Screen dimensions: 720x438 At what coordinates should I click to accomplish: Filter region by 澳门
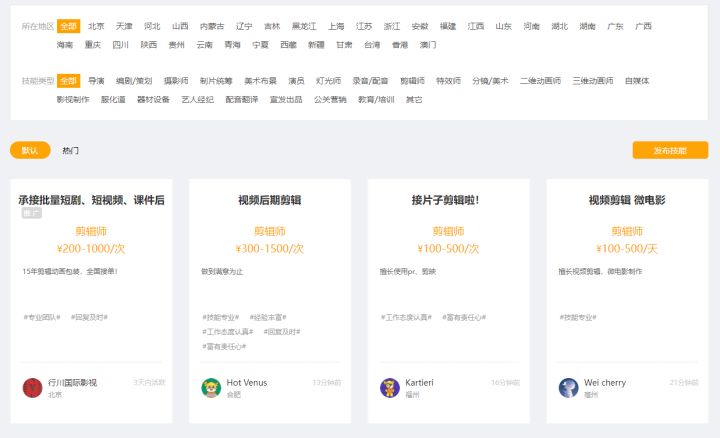pos(428,45)
